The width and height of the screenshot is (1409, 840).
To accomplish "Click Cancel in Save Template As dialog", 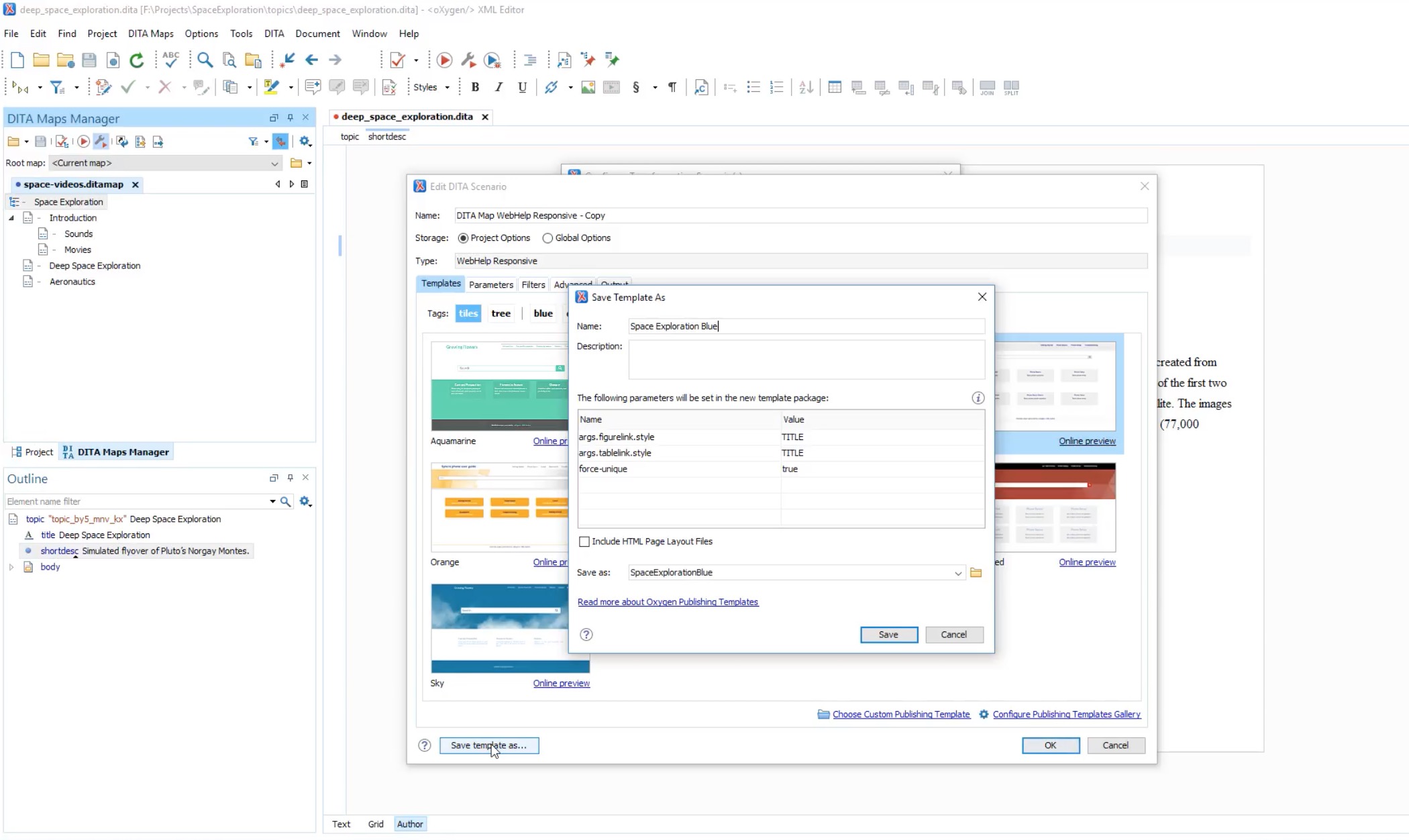I will (953, 635).
